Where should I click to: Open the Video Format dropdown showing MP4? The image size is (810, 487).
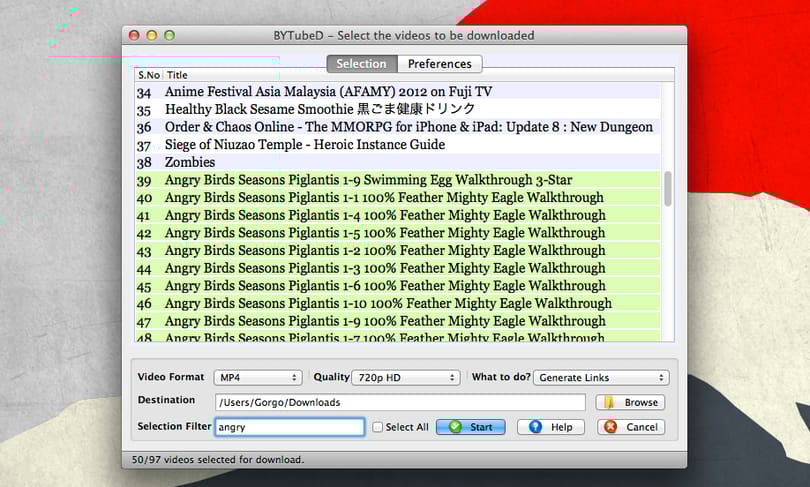tap(258, 378)
